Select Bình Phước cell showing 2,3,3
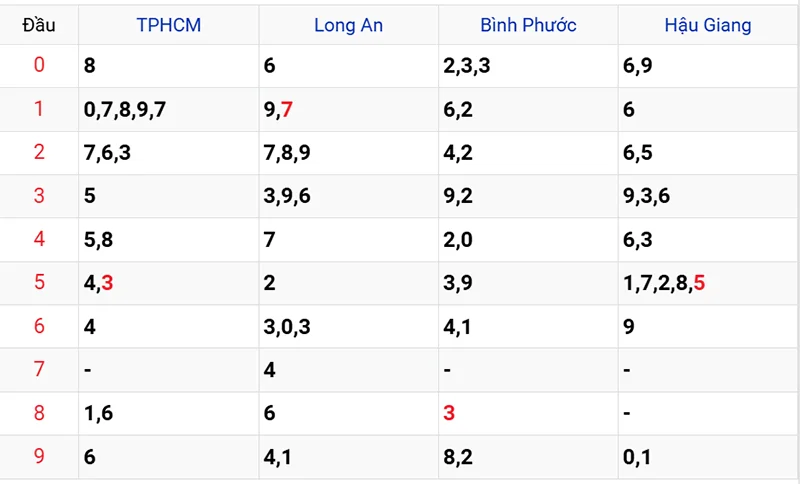Image resolution: width=800 pixels, height=484 pixels. [468, 66]
